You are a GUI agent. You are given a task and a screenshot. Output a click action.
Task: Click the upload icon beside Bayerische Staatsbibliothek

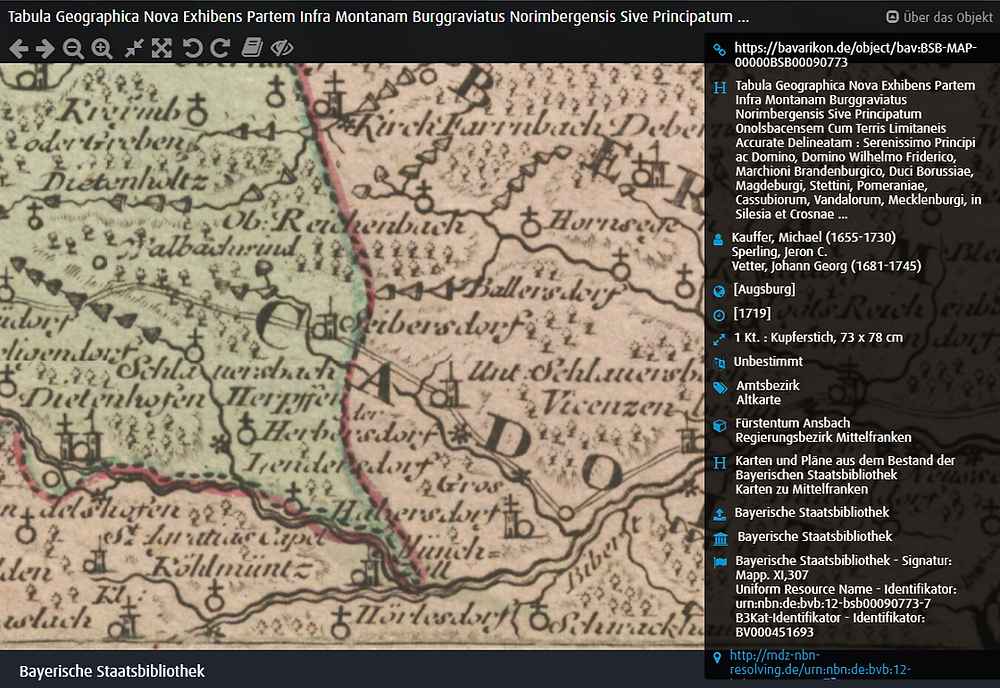719,514
